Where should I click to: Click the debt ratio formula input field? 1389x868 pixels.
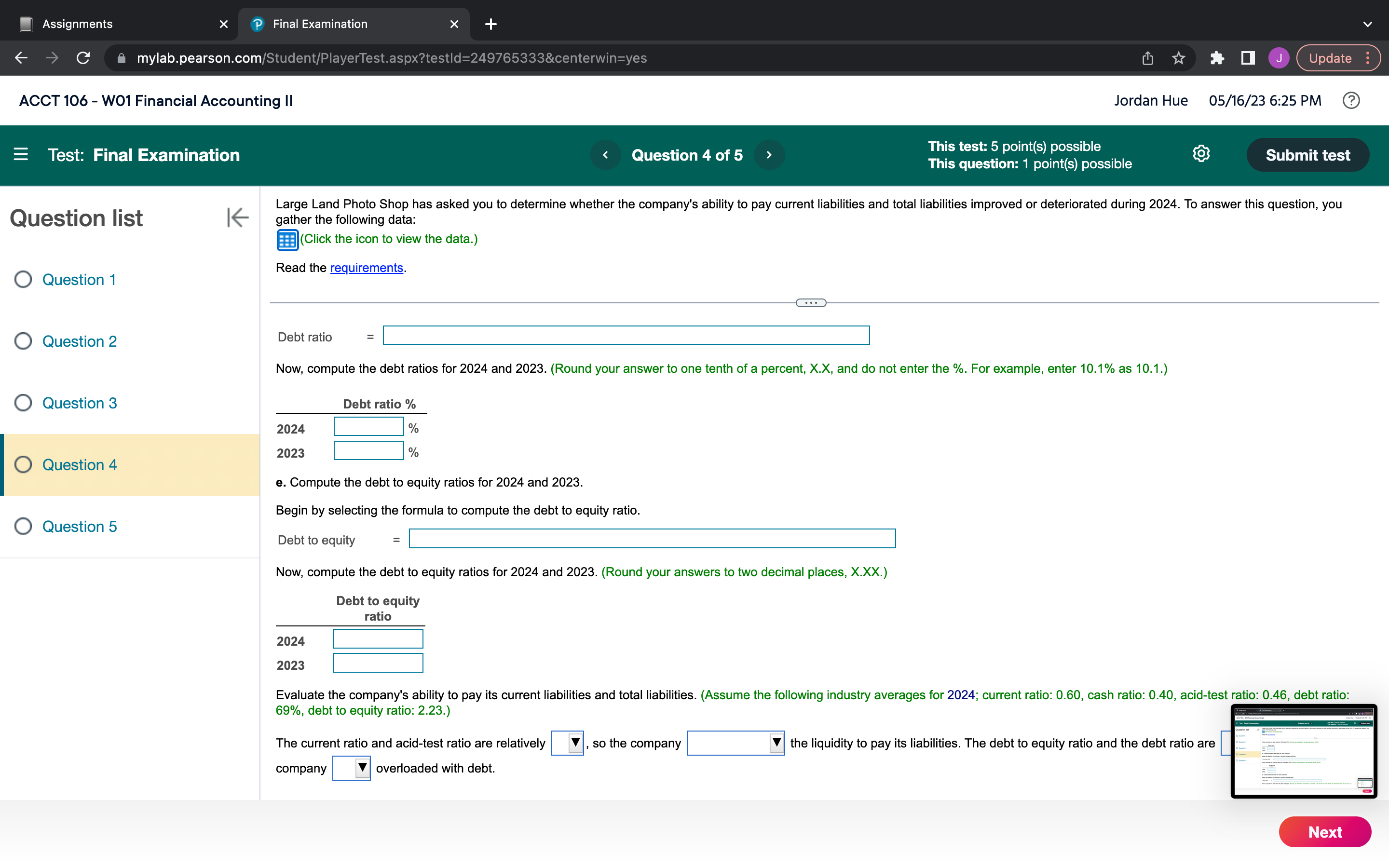point(628,336)
